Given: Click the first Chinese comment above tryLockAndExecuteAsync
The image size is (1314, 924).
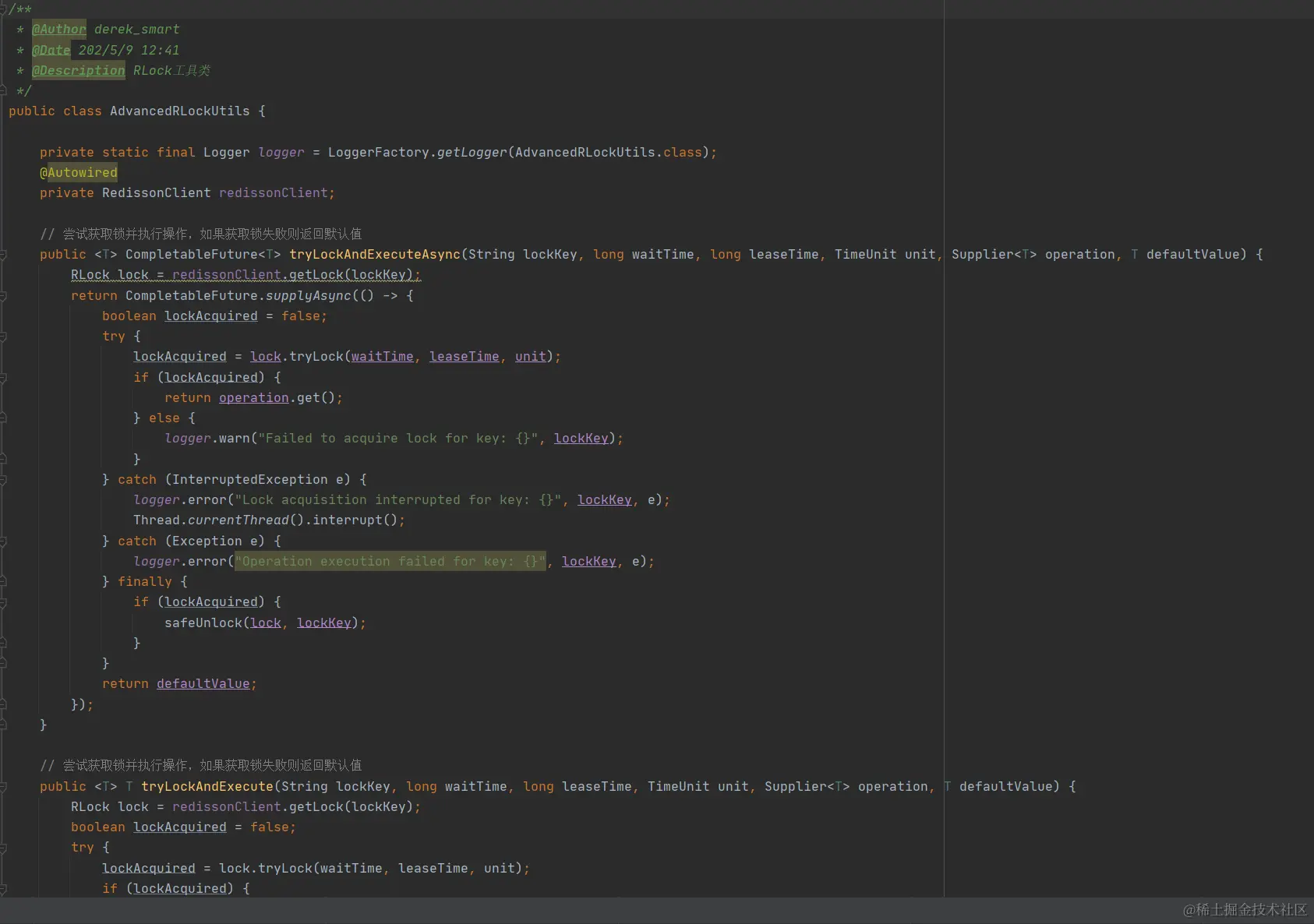Looking at the screenshot, I should pos(201,235).
